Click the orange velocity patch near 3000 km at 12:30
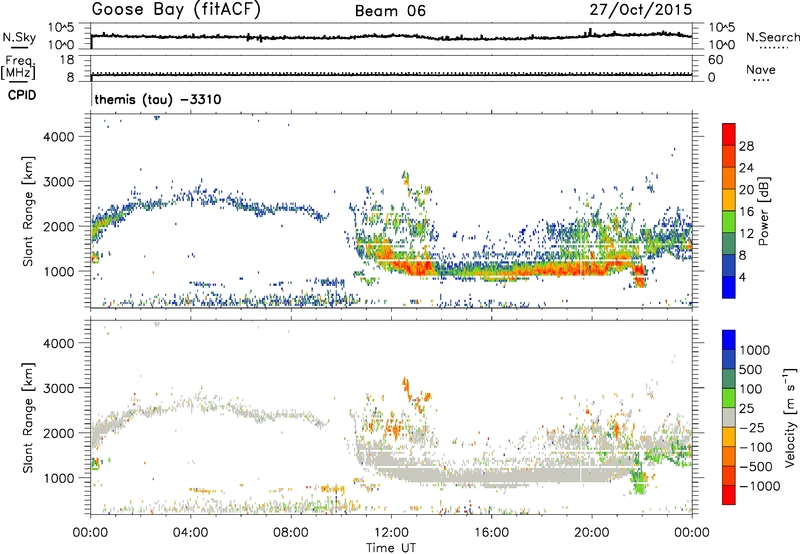 (x=407, y=386)
